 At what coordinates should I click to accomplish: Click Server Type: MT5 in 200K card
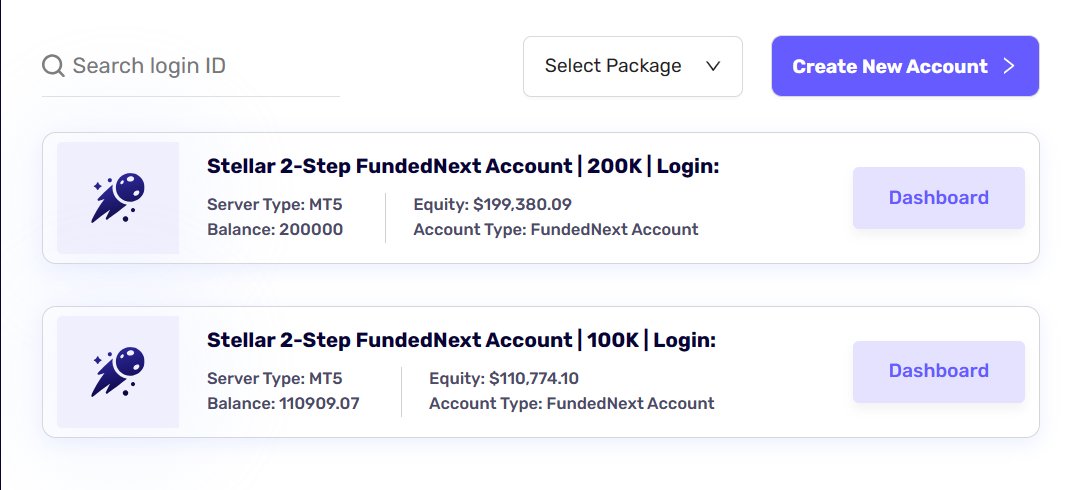click(x=272, y=205)
